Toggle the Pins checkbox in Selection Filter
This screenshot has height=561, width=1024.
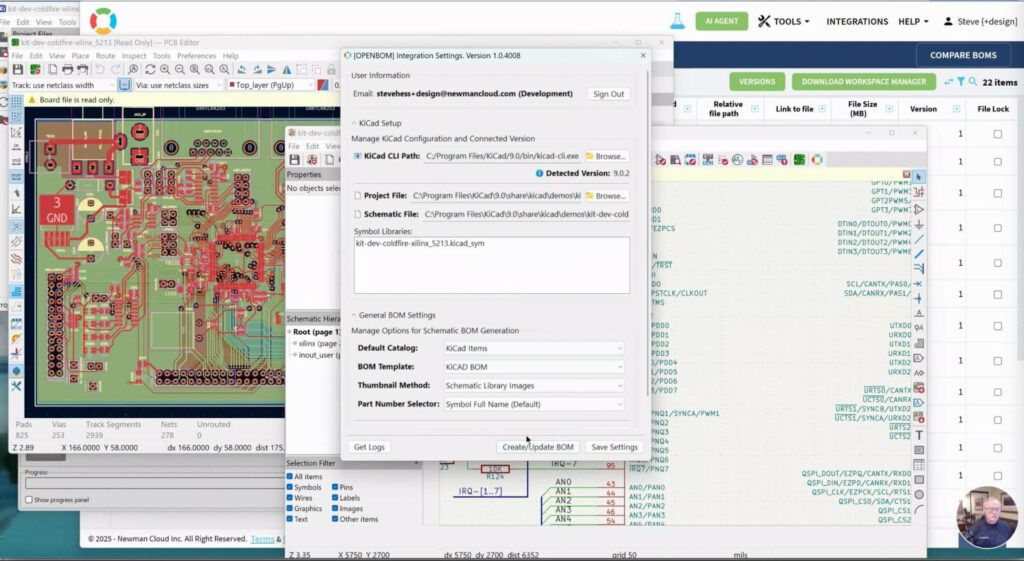335,487
